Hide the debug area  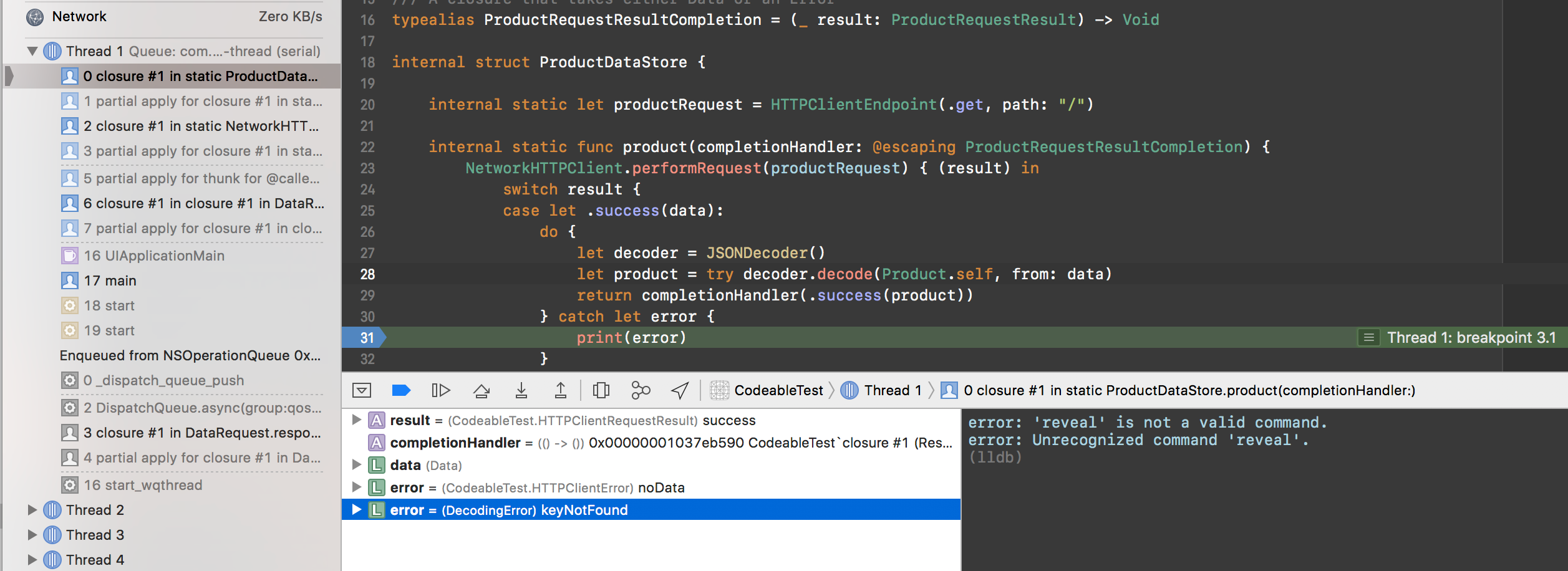362,390
